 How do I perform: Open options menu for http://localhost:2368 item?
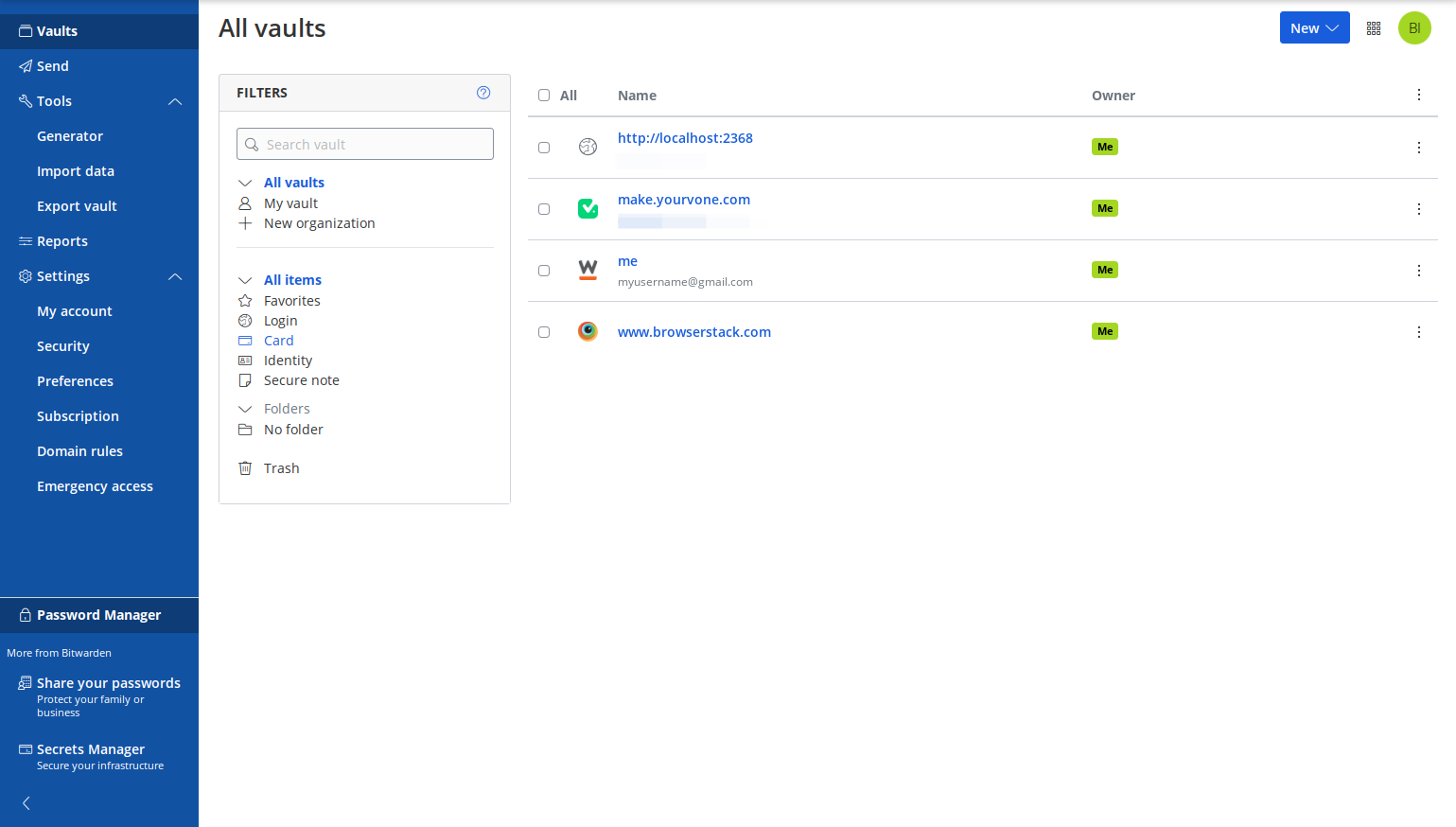1419,148
